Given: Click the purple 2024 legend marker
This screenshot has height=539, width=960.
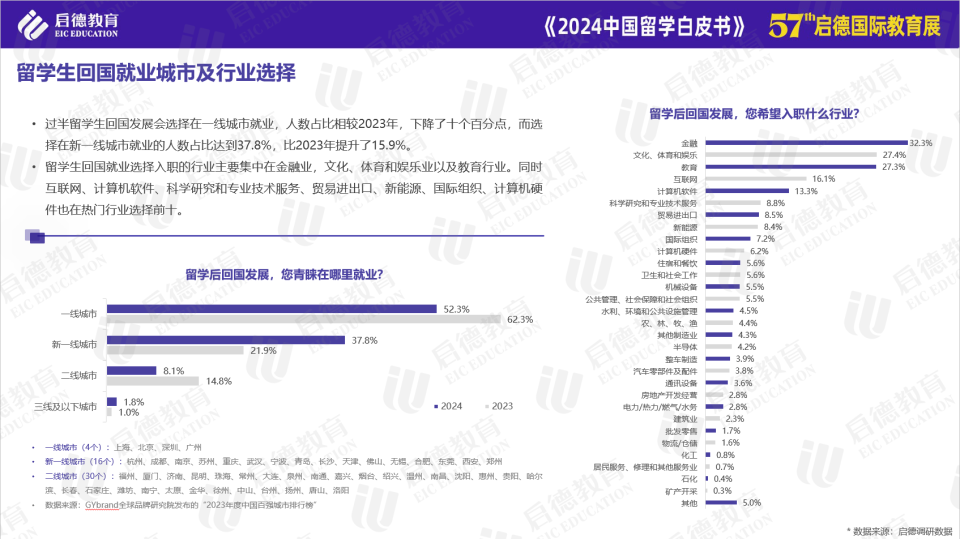Looking at the screenshot, I should click(436, 406).
